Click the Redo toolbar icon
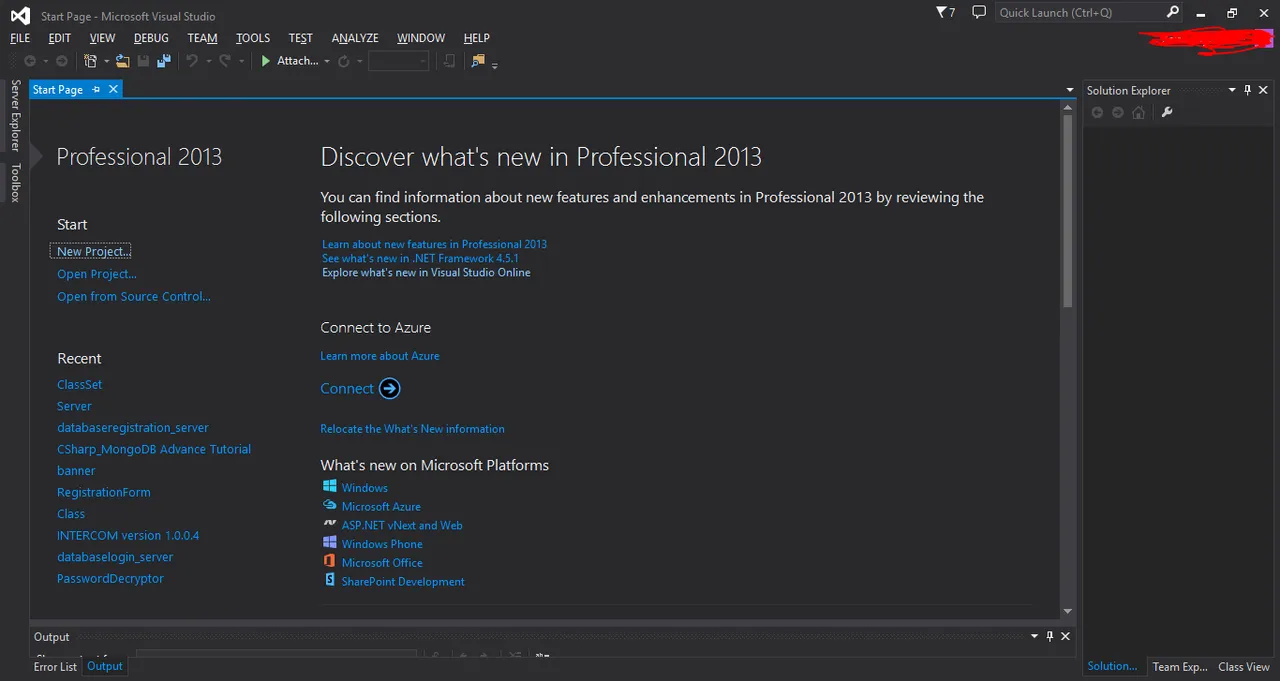The height and width of the screenshot is (681, 1280). (x=225, y=61)
